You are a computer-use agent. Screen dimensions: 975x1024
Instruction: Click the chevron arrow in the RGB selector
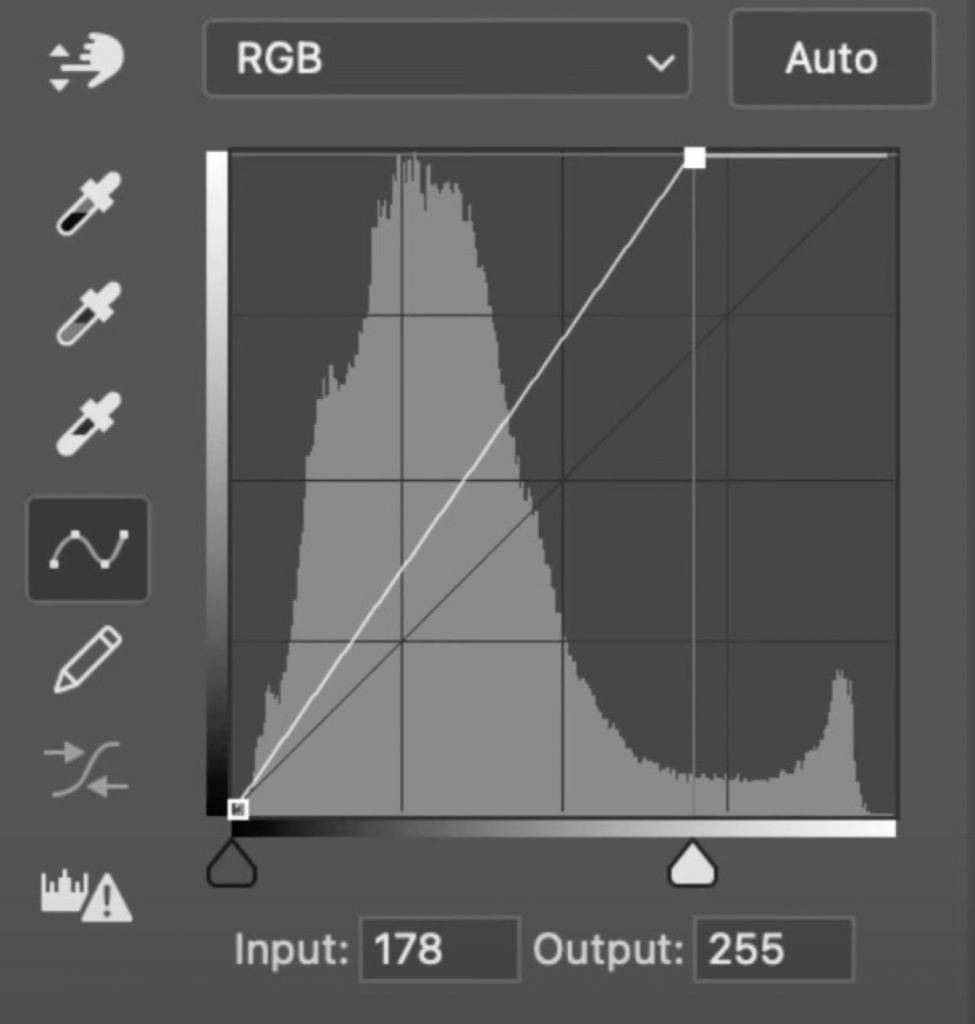(x=660, y=63)
